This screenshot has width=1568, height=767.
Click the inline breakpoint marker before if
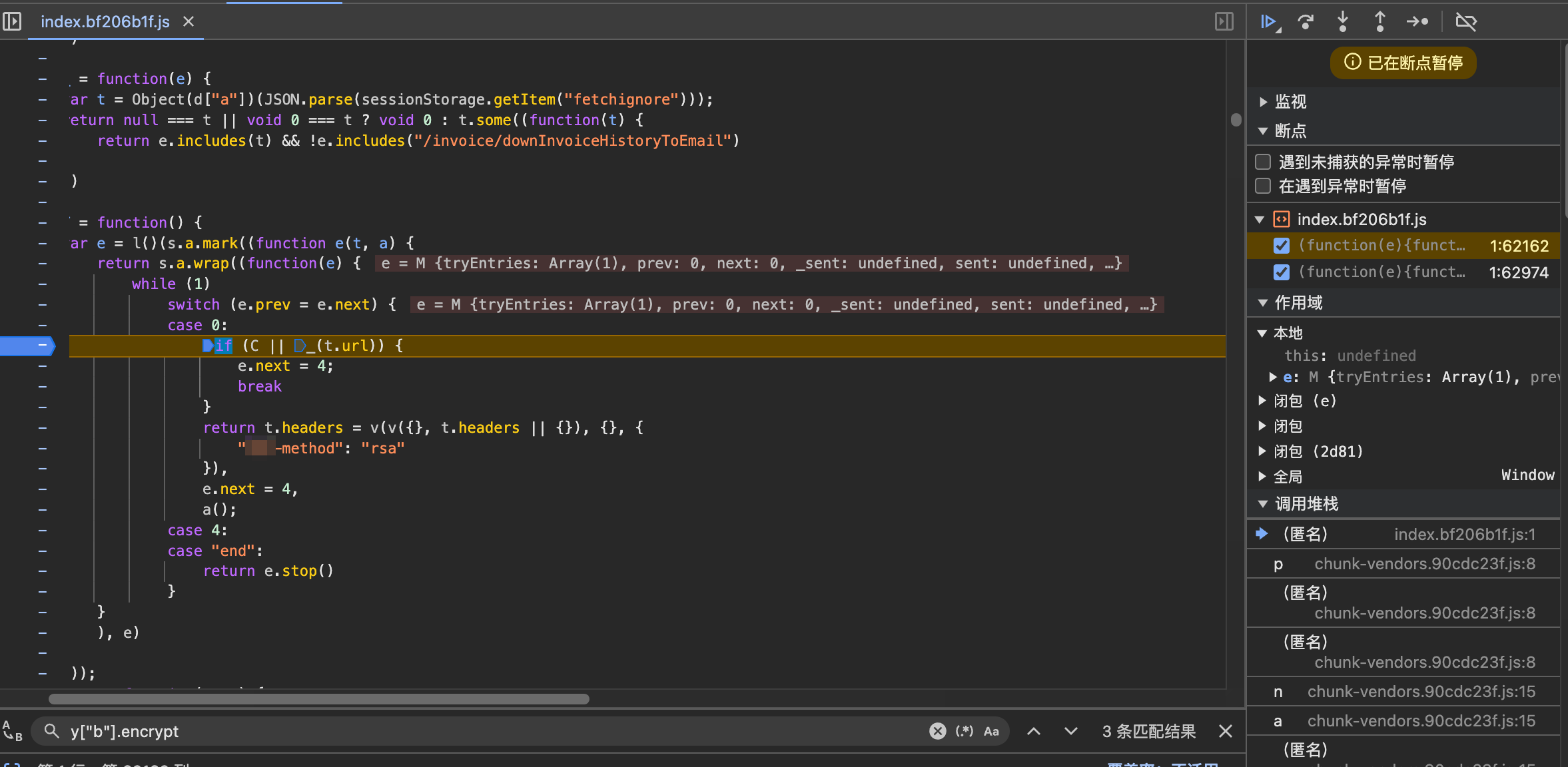point(207,346)
